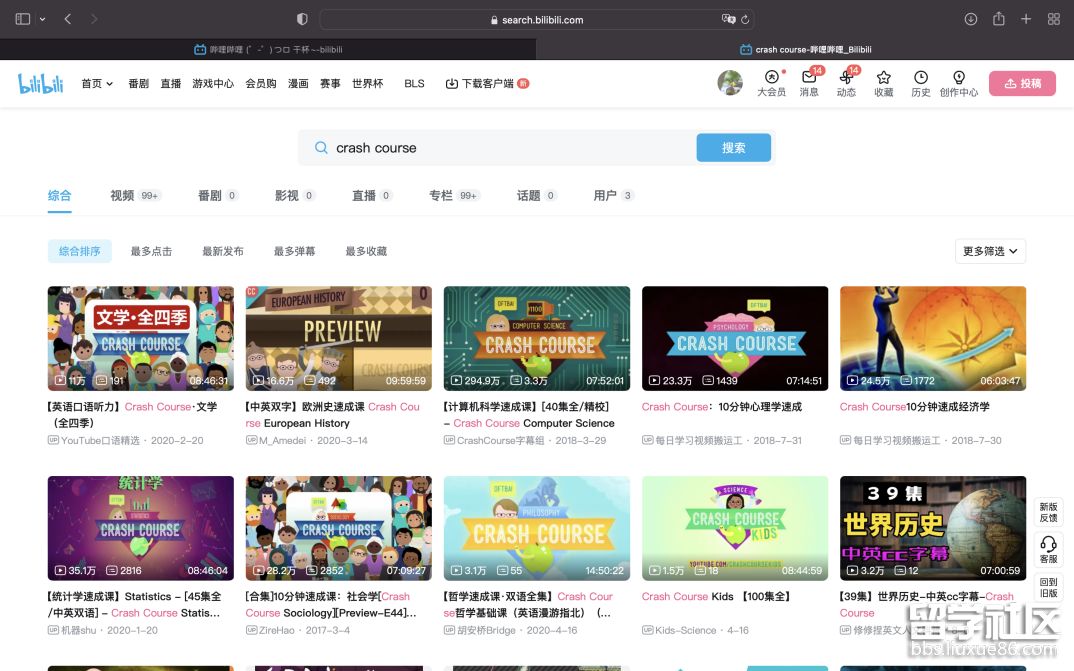Click the user avatar in the header
The width and height of the screenshot is (1074, 671).
(x=730, y=83)
